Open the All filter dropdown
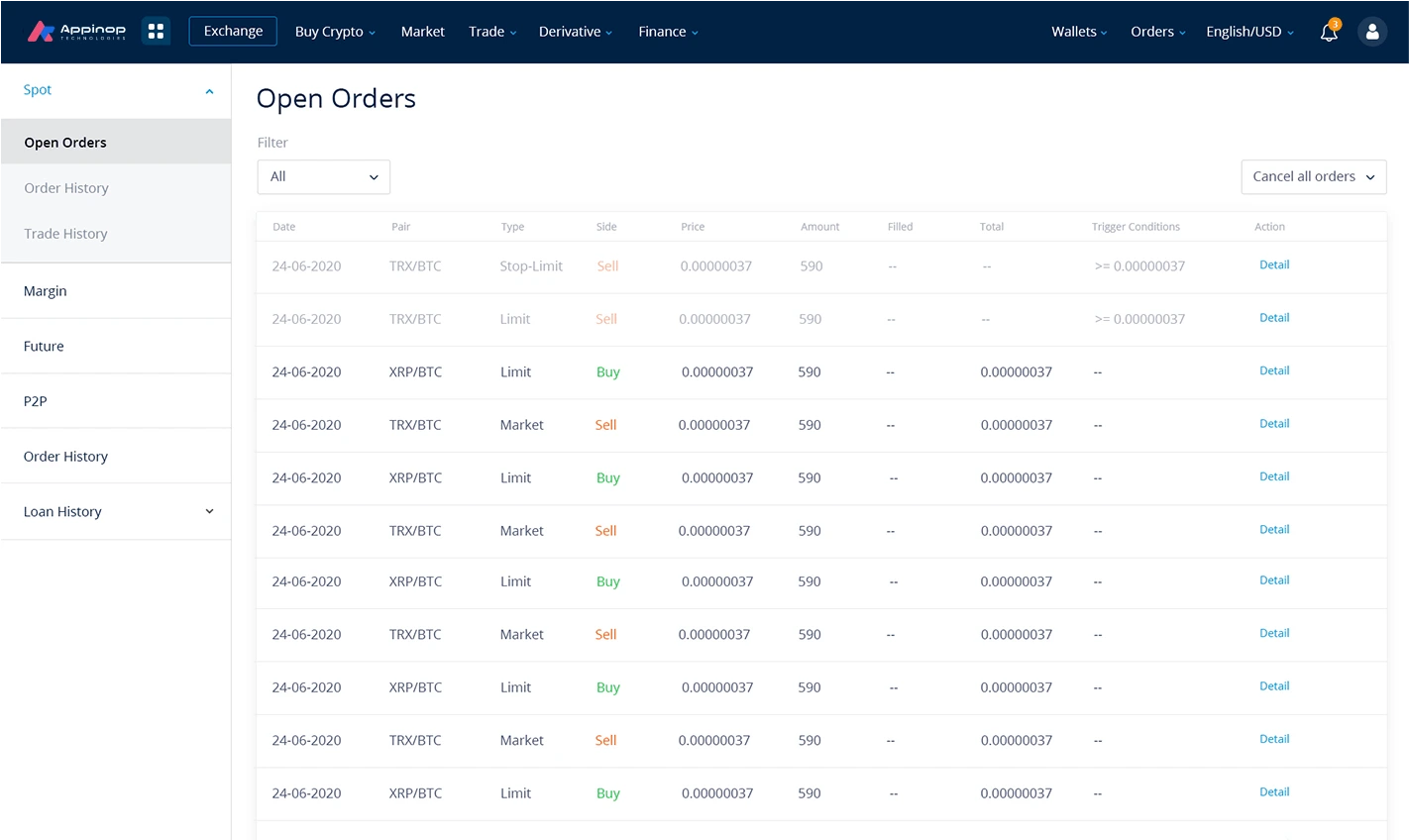 click(323, 177)
